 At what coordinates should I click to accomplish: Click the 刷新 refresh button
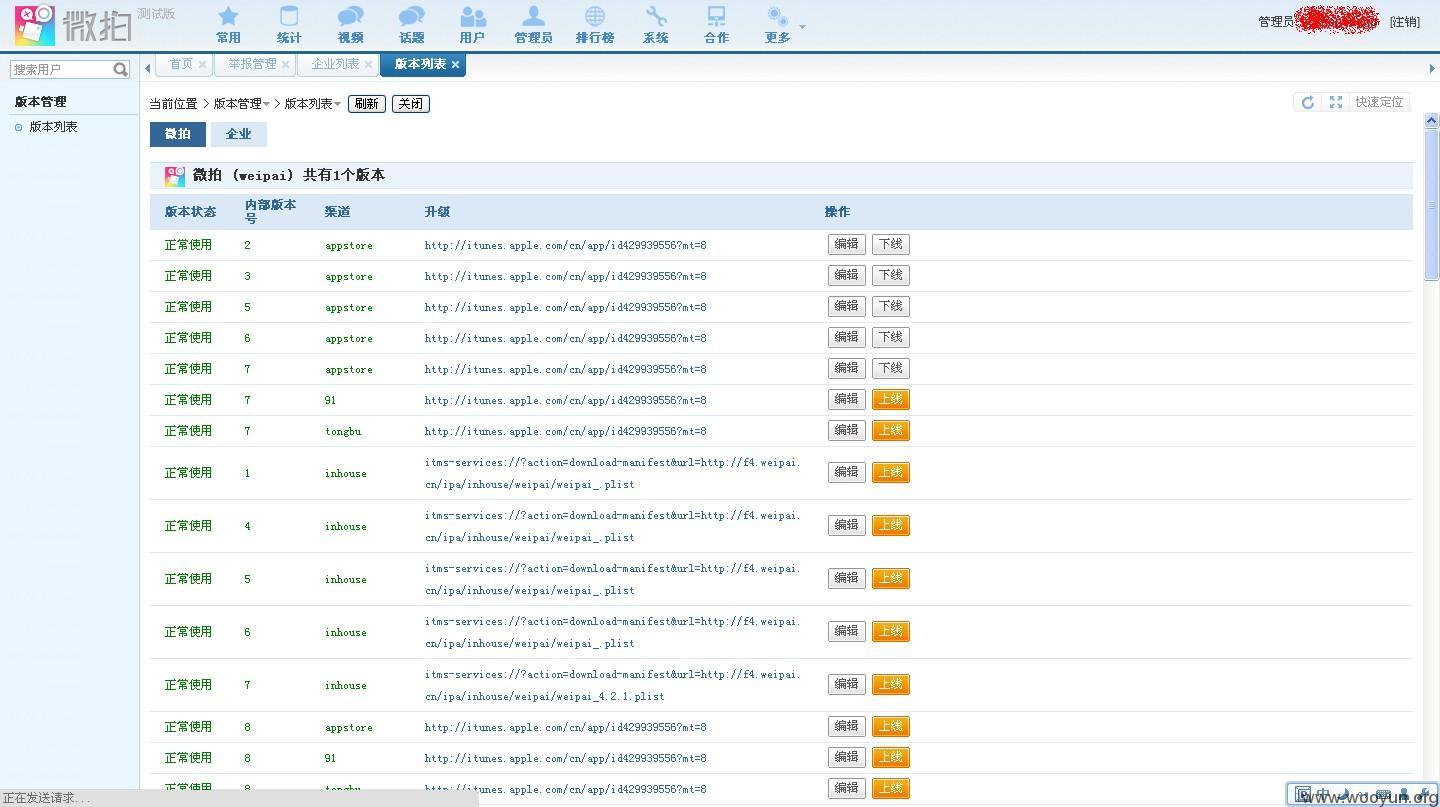[367, 104]
